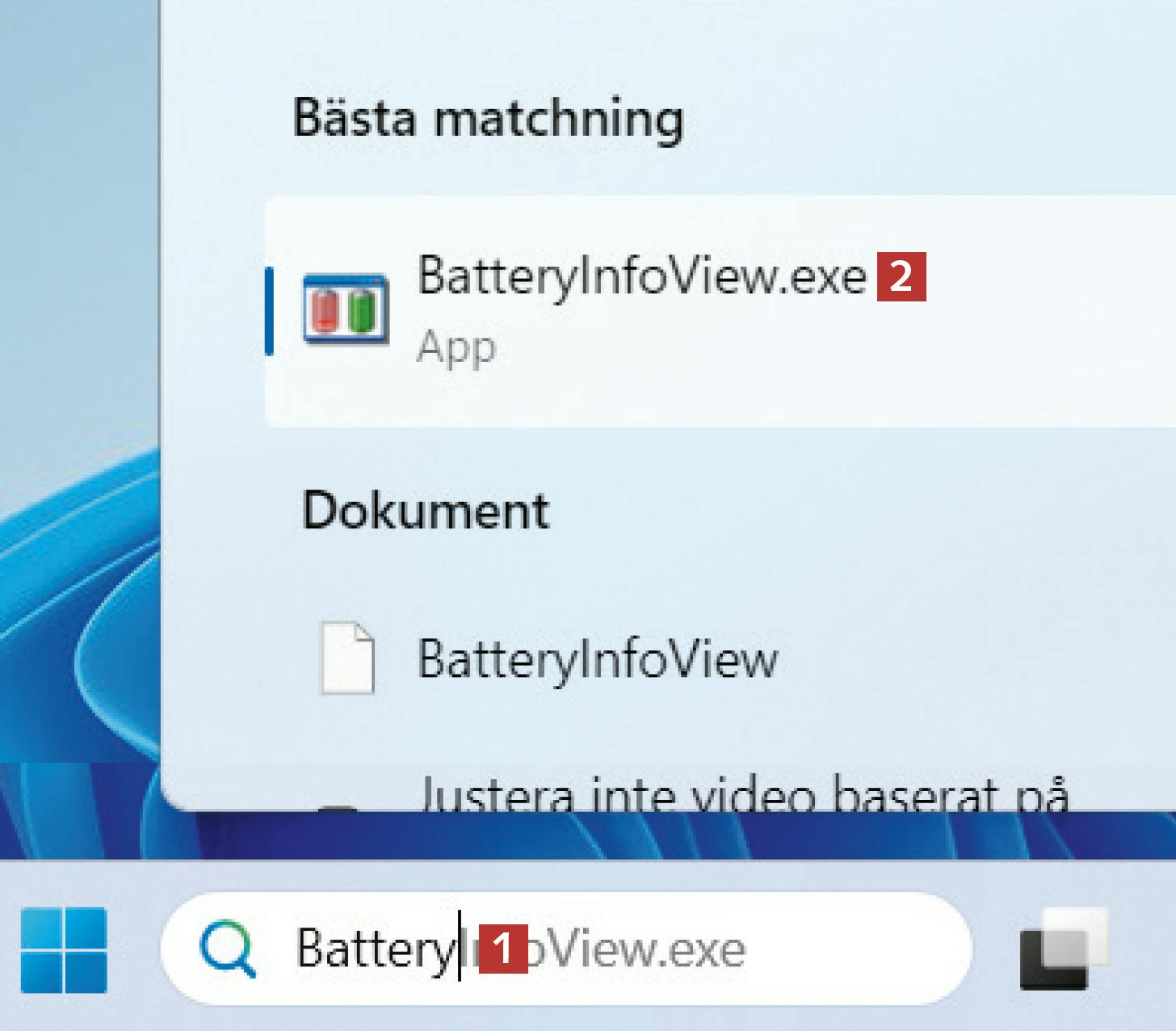Focus the taskbar search text field

click(x=848, y=949)
